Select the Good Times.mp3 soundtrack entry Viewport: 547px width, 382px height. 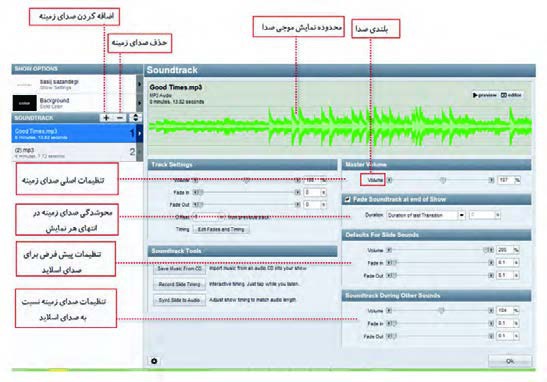pos(74,133)
